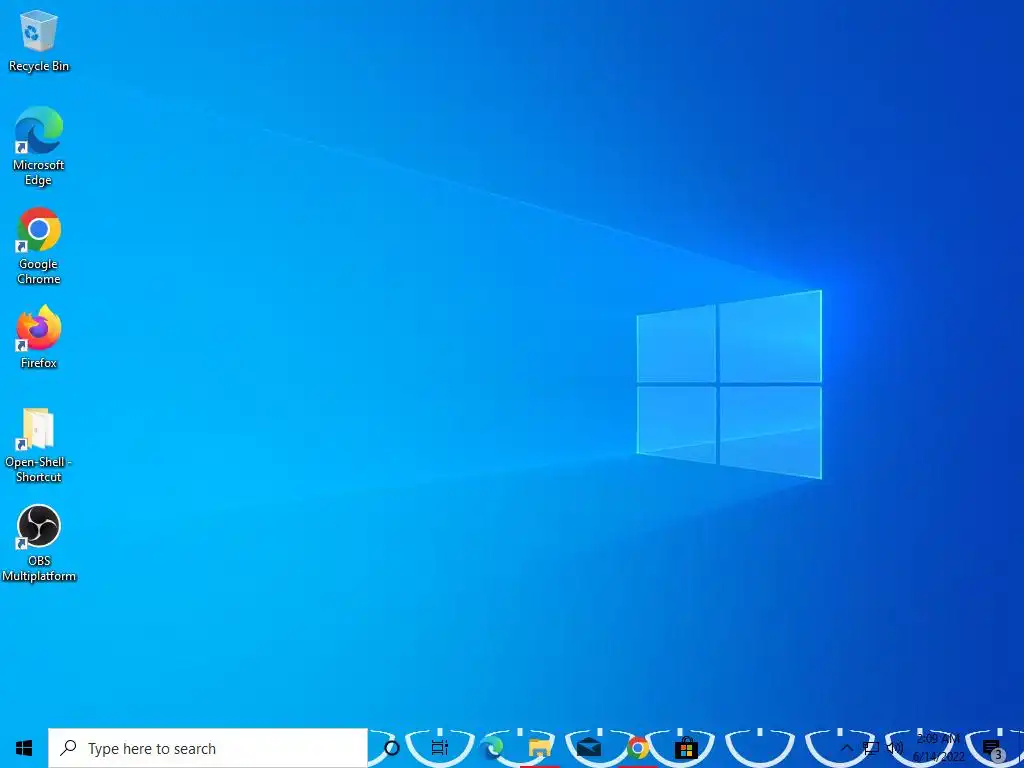Open the volume control in system tray
1024x768 pixels.
pos(895,748)
